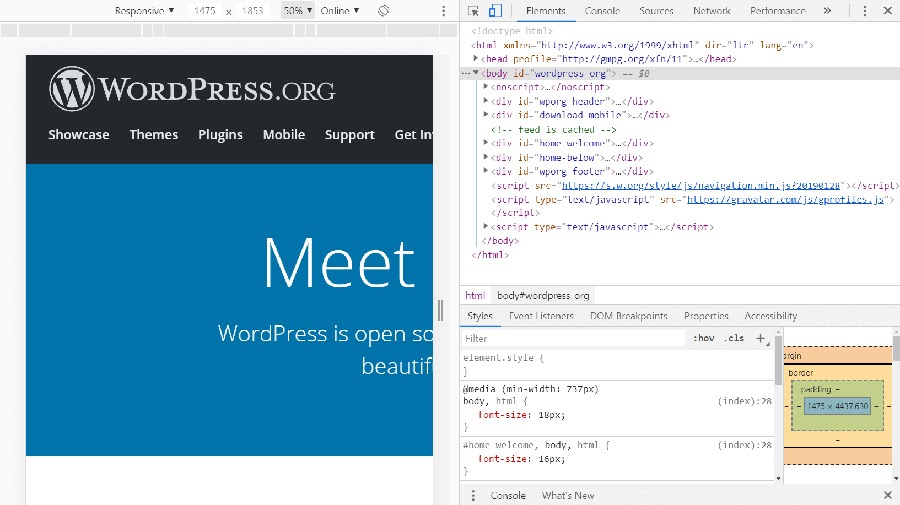900x505 pixels.
Task: Expand the head element node
Action: (x=476, y=59)
